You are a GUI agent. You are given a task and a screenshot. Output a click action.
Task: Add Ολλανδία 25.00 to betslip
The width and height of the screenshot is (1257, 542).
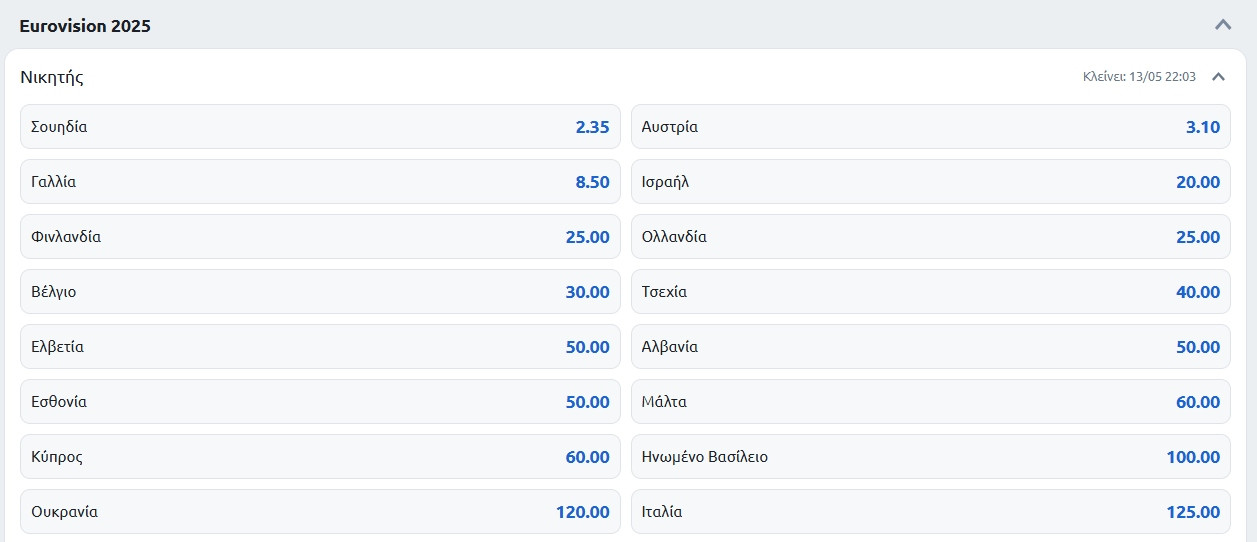(930, 237)
